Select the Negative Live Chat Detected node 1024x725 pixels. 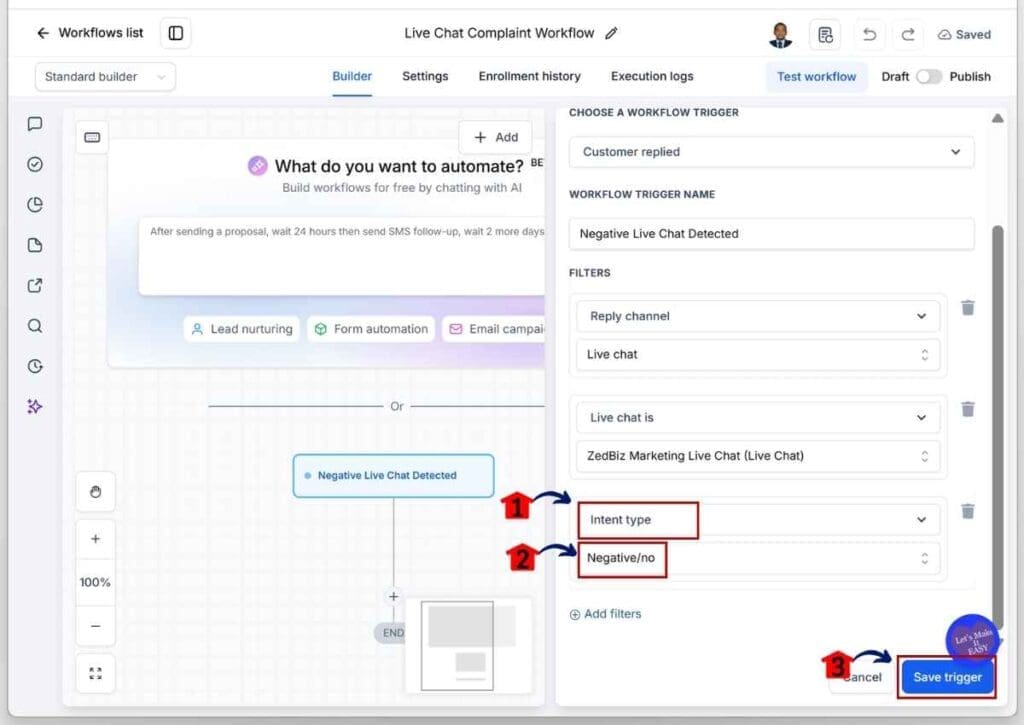[x=394, y=476]
